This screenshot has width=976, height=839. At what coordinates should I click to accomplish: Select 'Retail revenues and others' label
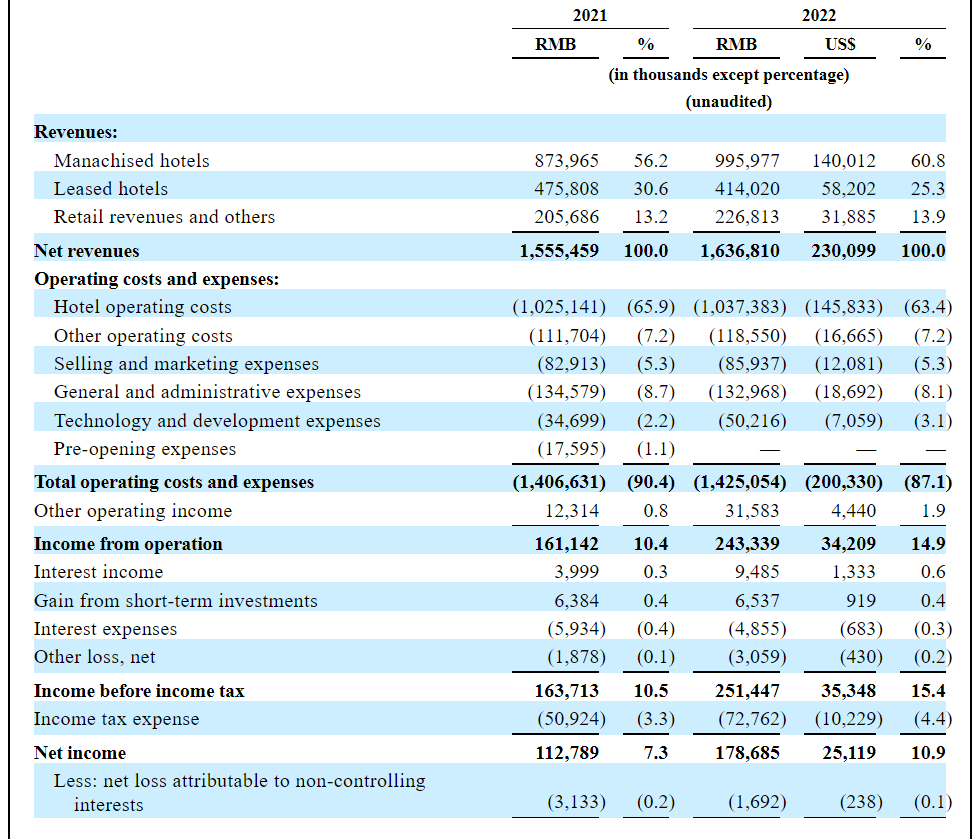tap(164, 217)
